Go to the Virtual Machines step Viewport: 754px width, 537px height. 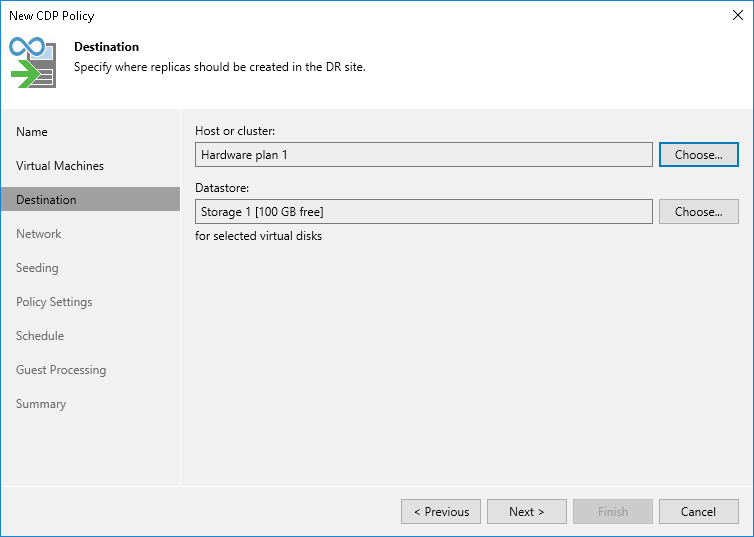pos(60,166)
